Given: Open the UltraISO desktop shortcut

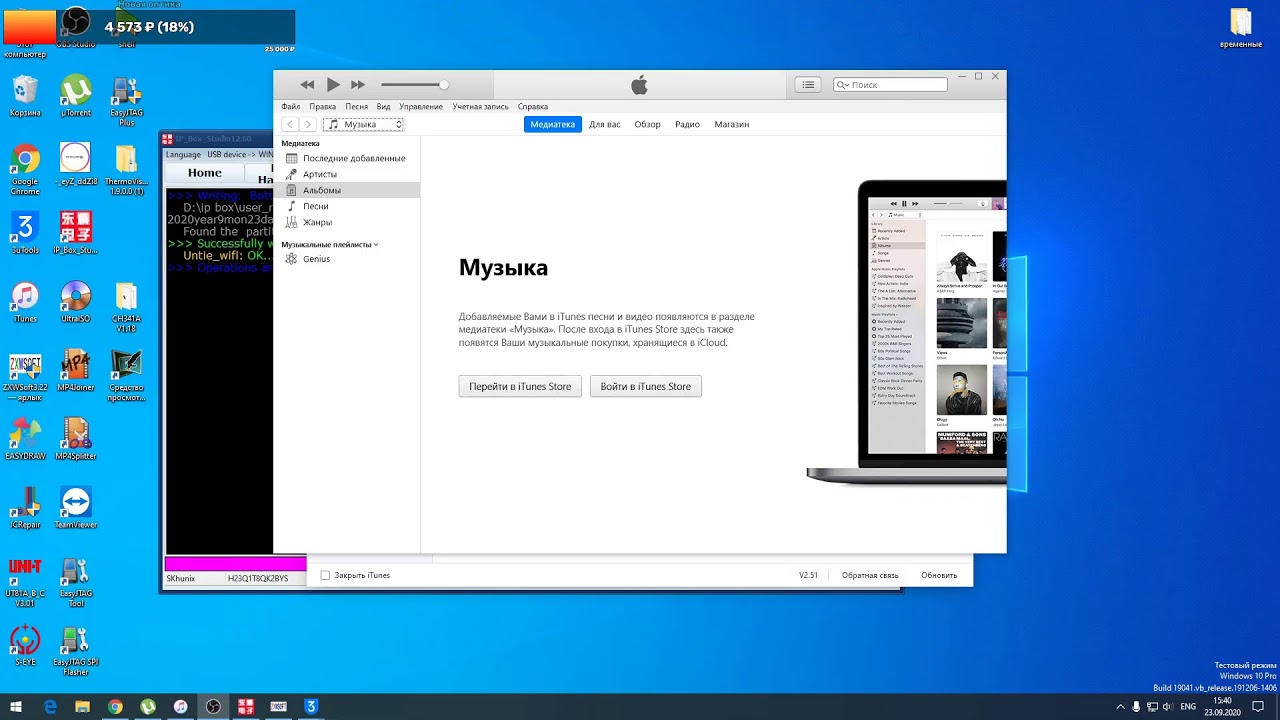Looking at the screenshot, I should pos(76,302).
